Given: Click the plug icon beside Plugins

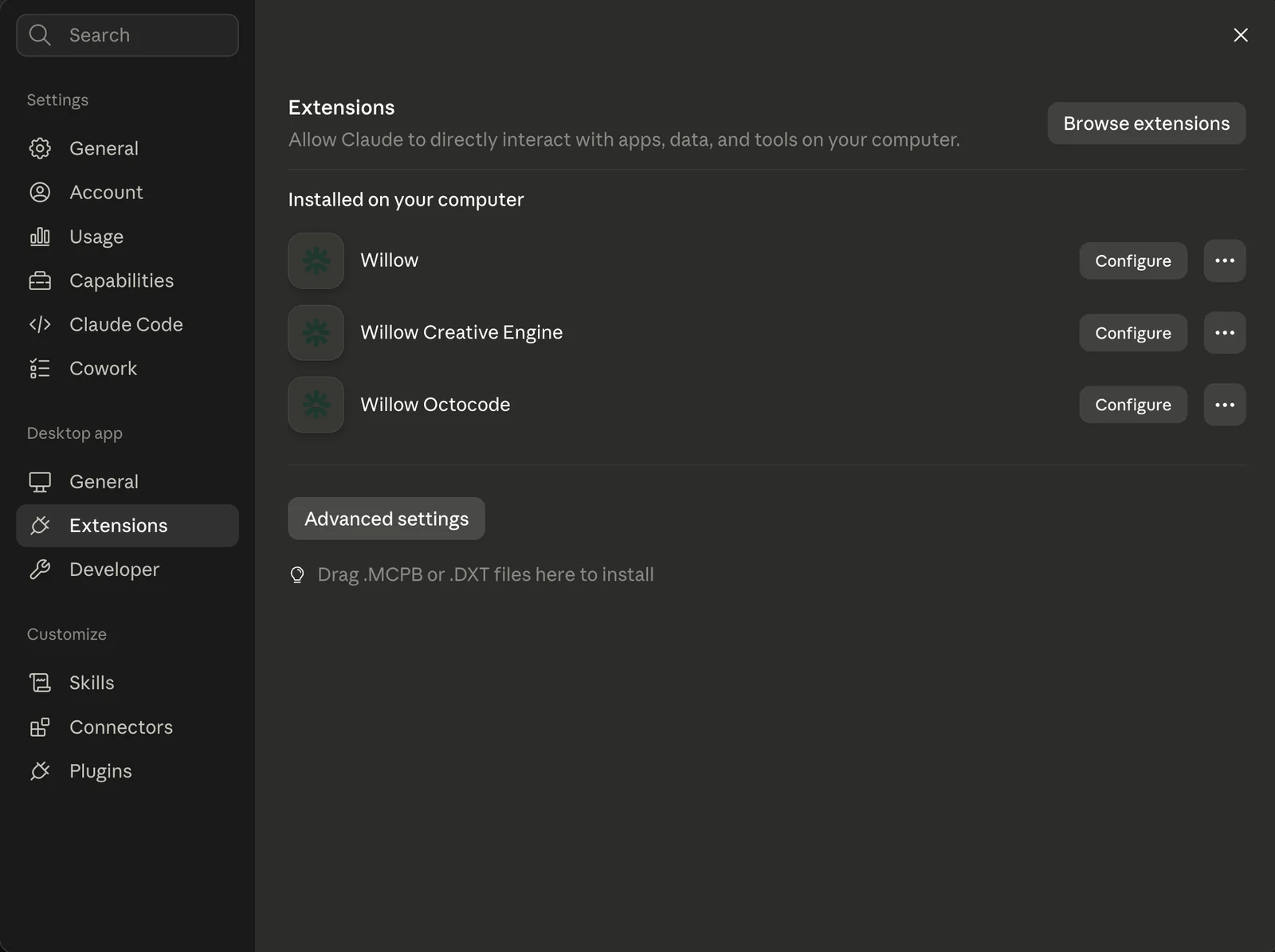Looking at the screenshot, I should point(40,771).
